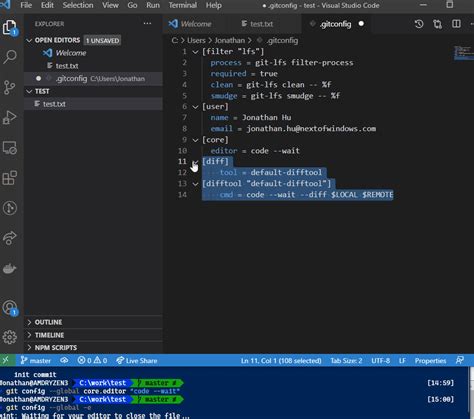This screenshot has height=419, width=474.
Task: Click the email line in the editor
Action: (x=293, y=129)
